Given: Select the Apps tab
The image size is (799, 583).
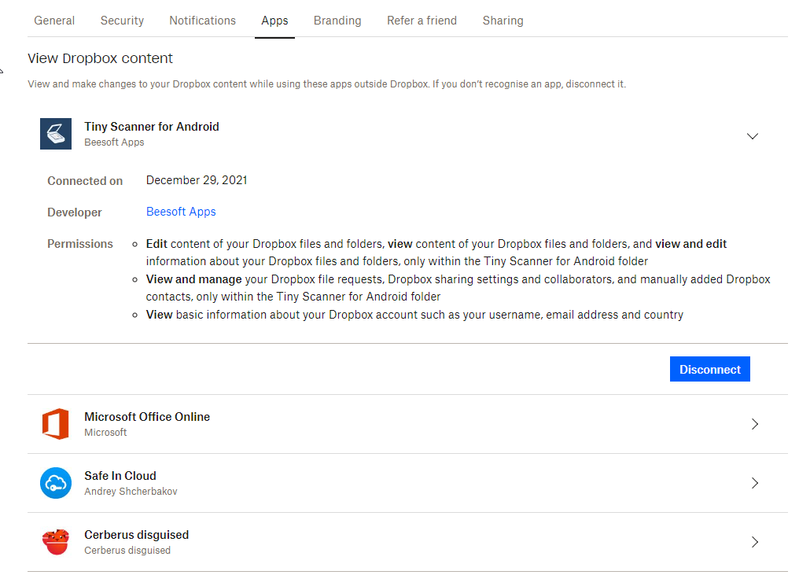Looking at the screenshot, I should click(274, 20).
